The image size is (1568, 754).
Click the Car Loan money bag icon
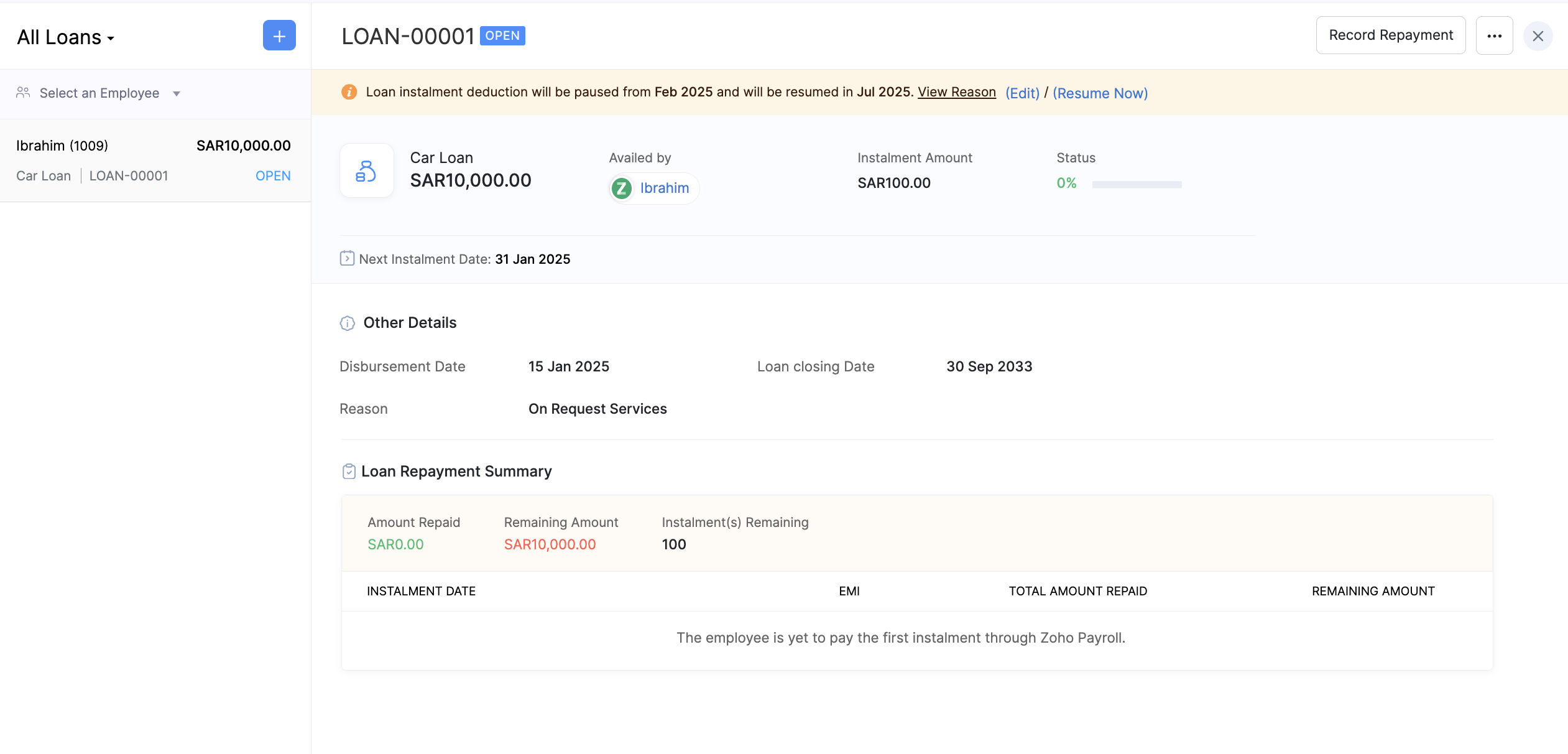[x=366, y=170]
